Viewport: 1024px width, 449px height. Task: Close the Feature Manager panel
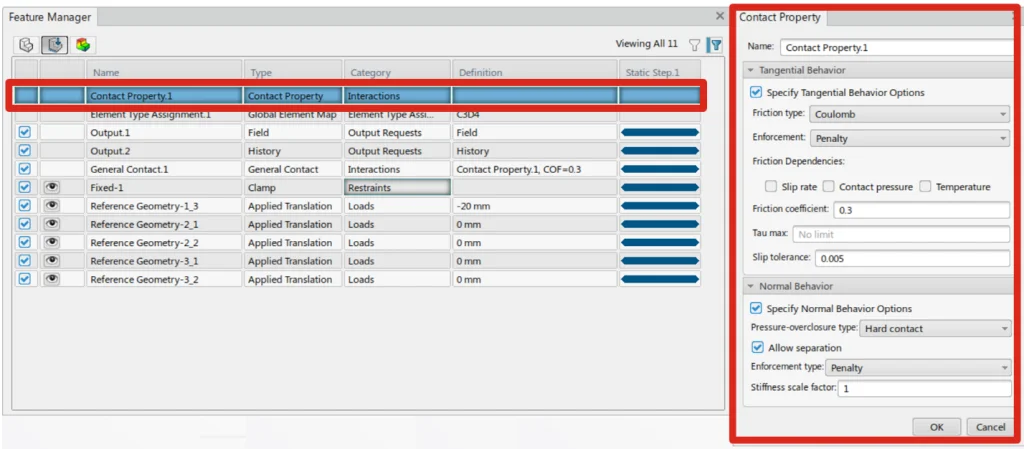(x=719, y=16)
